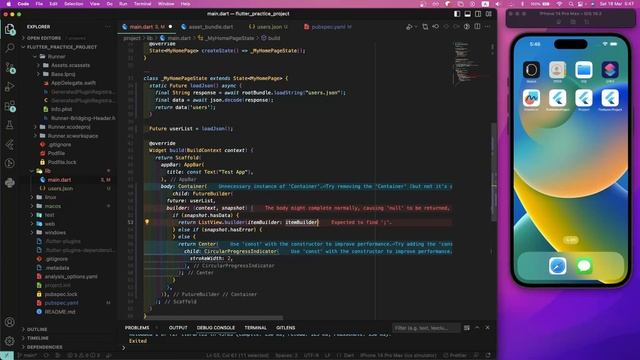This screenshot has width=640, height=360.
Task: Open the Manage gear in activity bar
Action: (10, 340)
